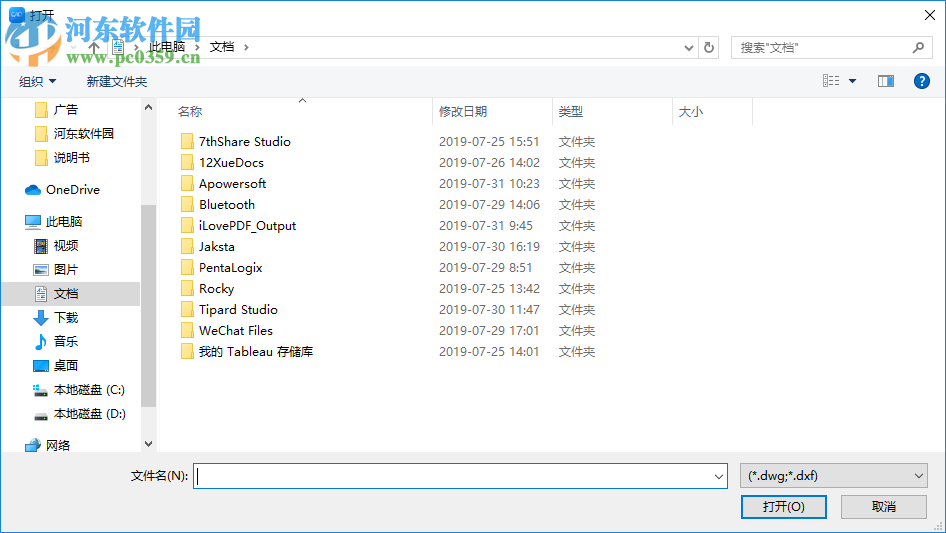
Task: Click sidebar scrollbar down arrow
Action: [148, 444]
